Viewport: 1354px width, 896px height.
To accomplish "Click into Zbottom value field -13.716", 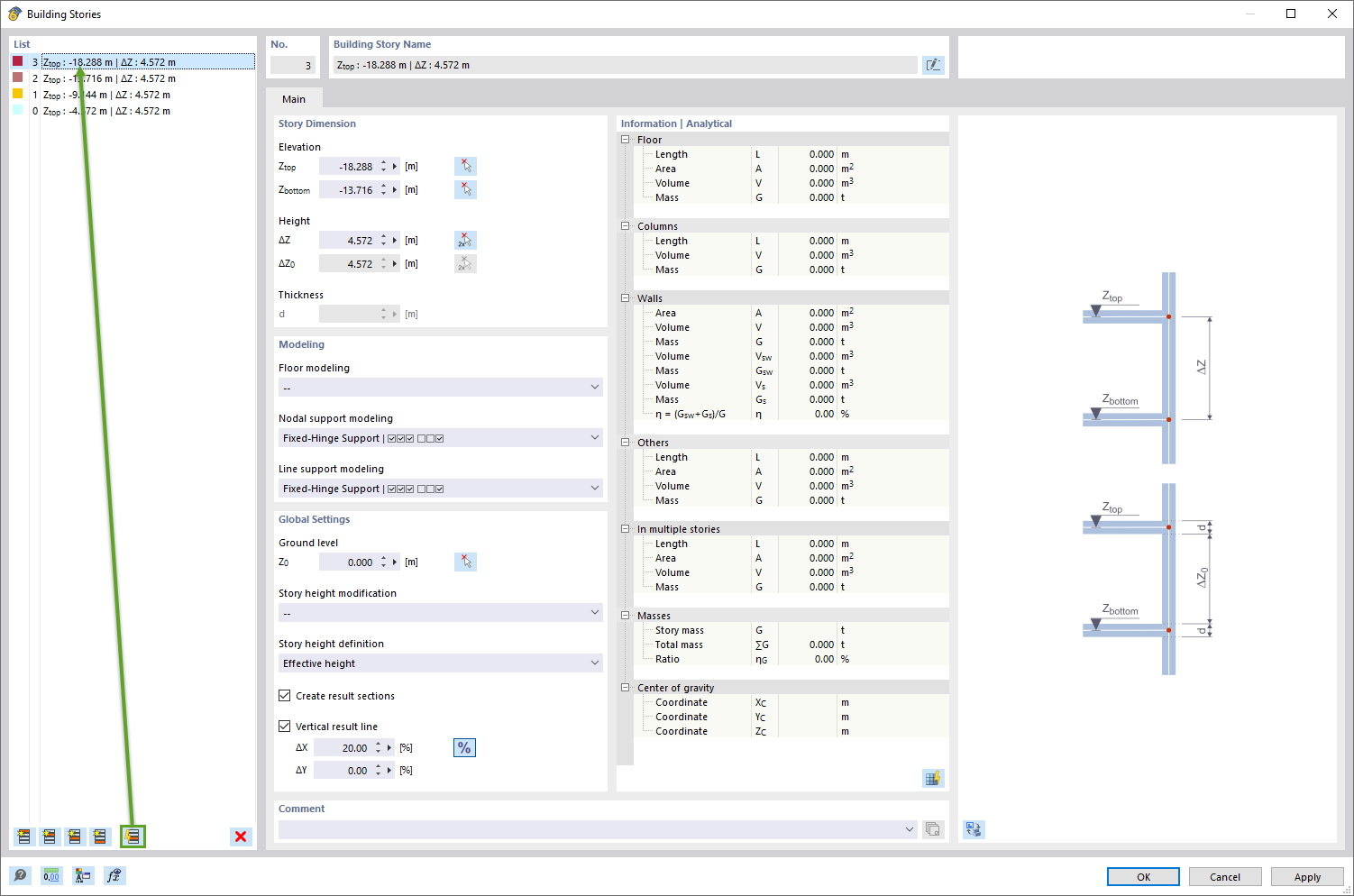I will pyautogui.click(x=348, y=190).
